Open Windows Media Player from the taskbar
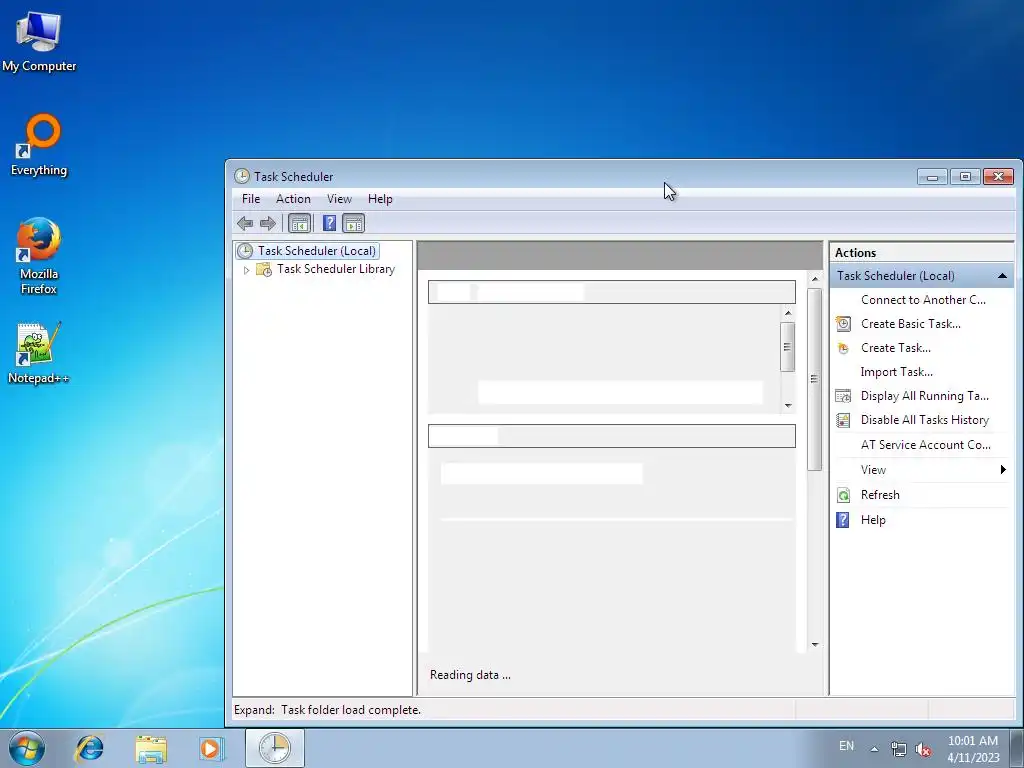This screenshot has height=768, width=1024. pos(212,748)
